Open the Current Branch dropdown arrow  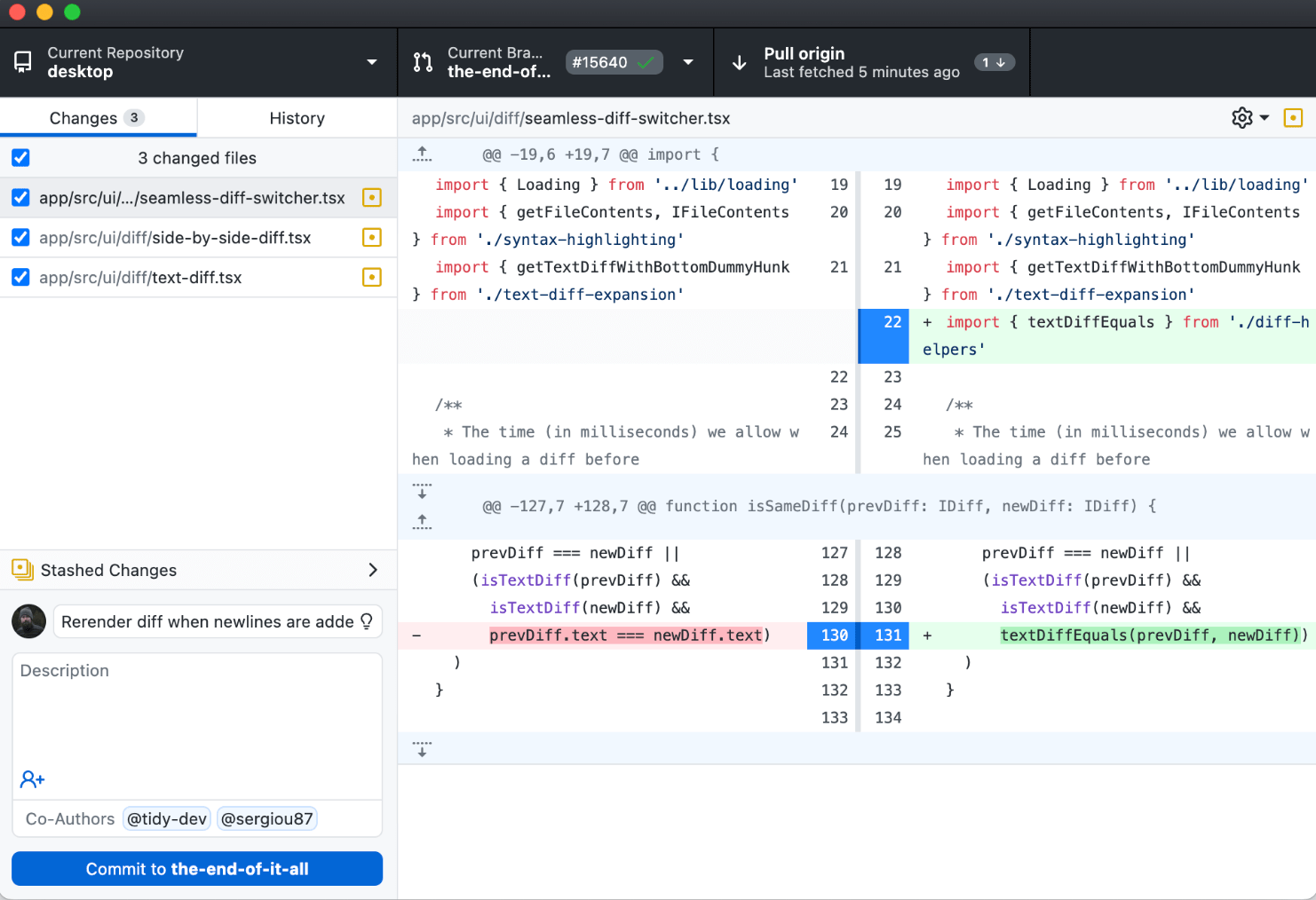[688, 62]
